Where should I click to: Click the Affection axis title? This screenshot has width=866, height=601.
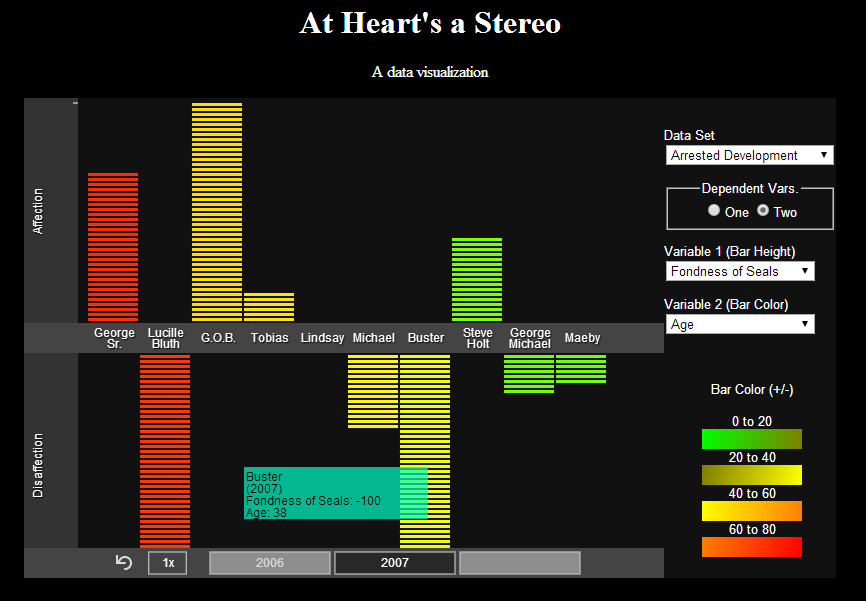pyautogui.click(x=38, y=211)
